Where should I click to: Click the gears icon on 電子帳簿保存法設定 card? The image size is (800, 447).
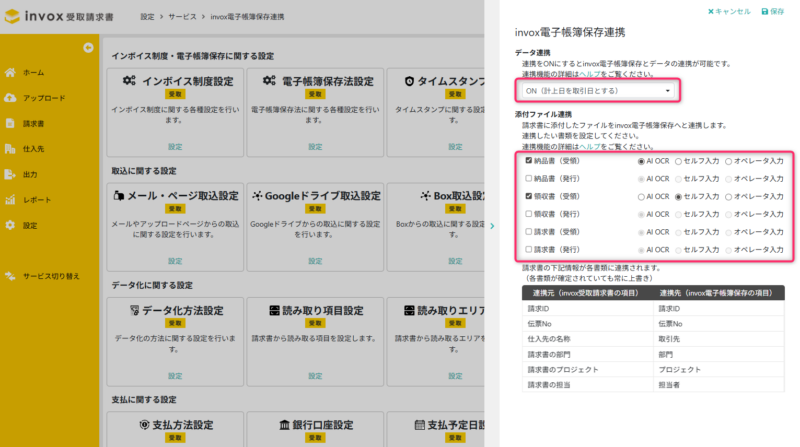269,81
